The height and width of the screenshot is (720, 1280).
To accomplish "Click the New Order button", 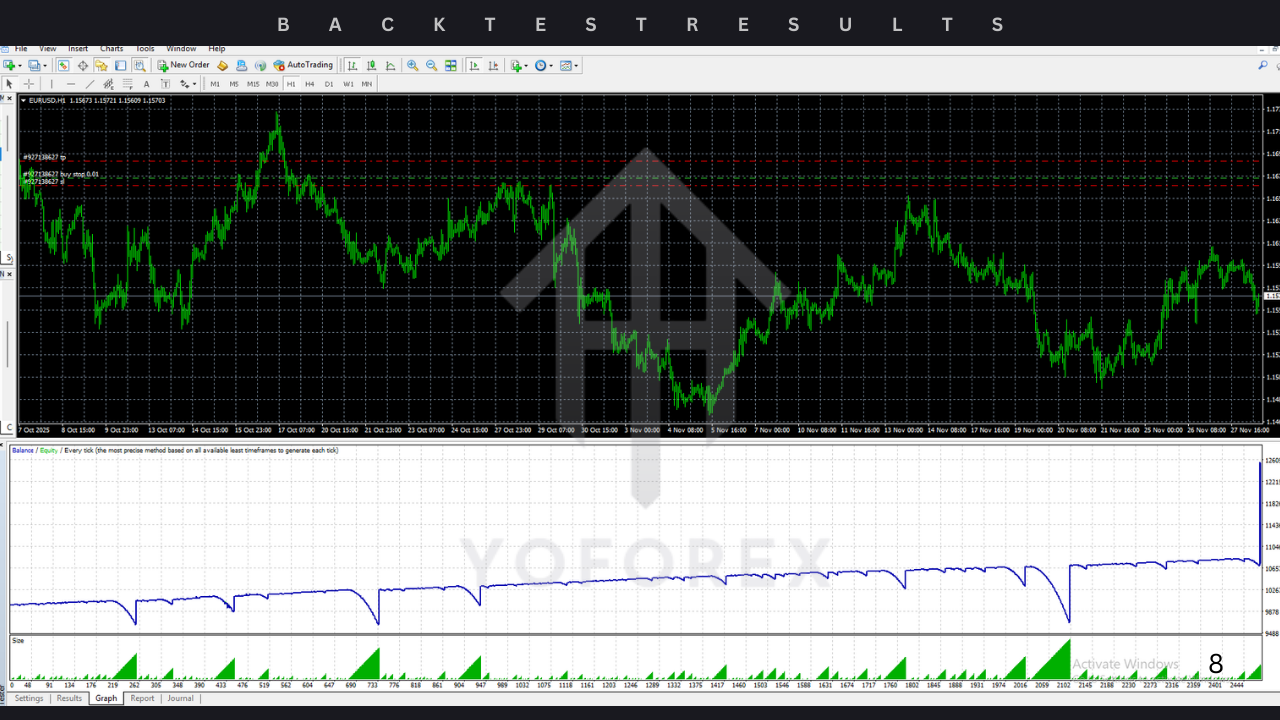I will coord(183,65).
